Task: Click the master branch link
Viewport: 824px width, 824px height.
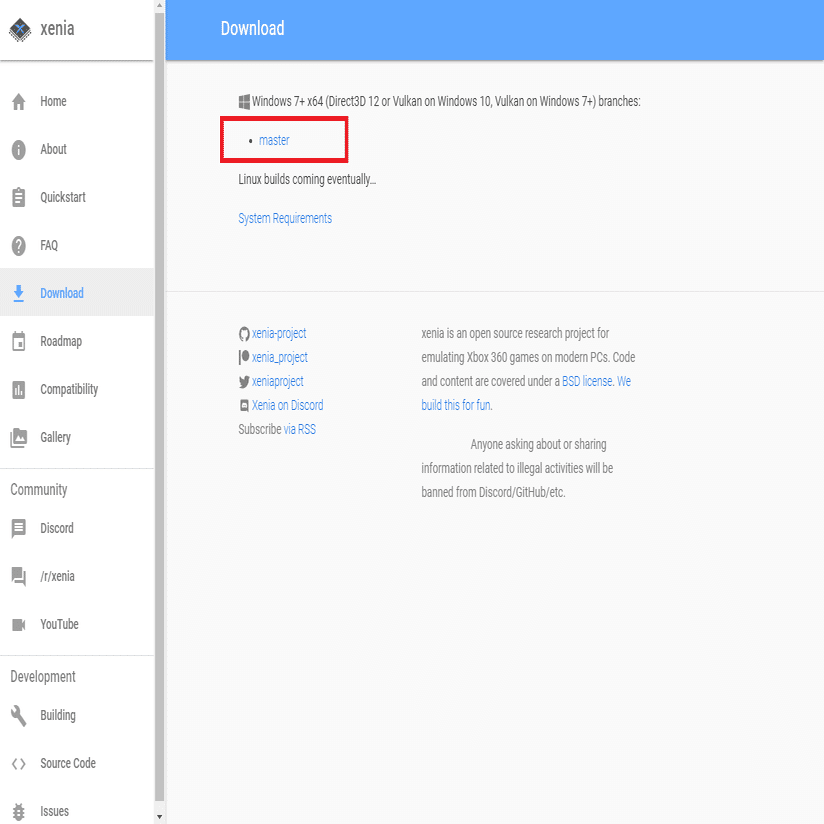Action: coord(274,140)
